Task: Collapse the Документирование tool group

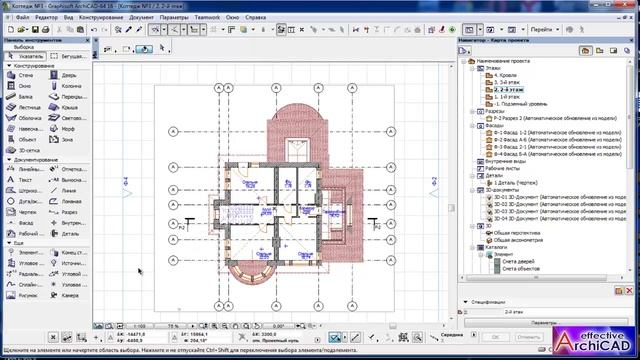Action: [x=9, y=160]
